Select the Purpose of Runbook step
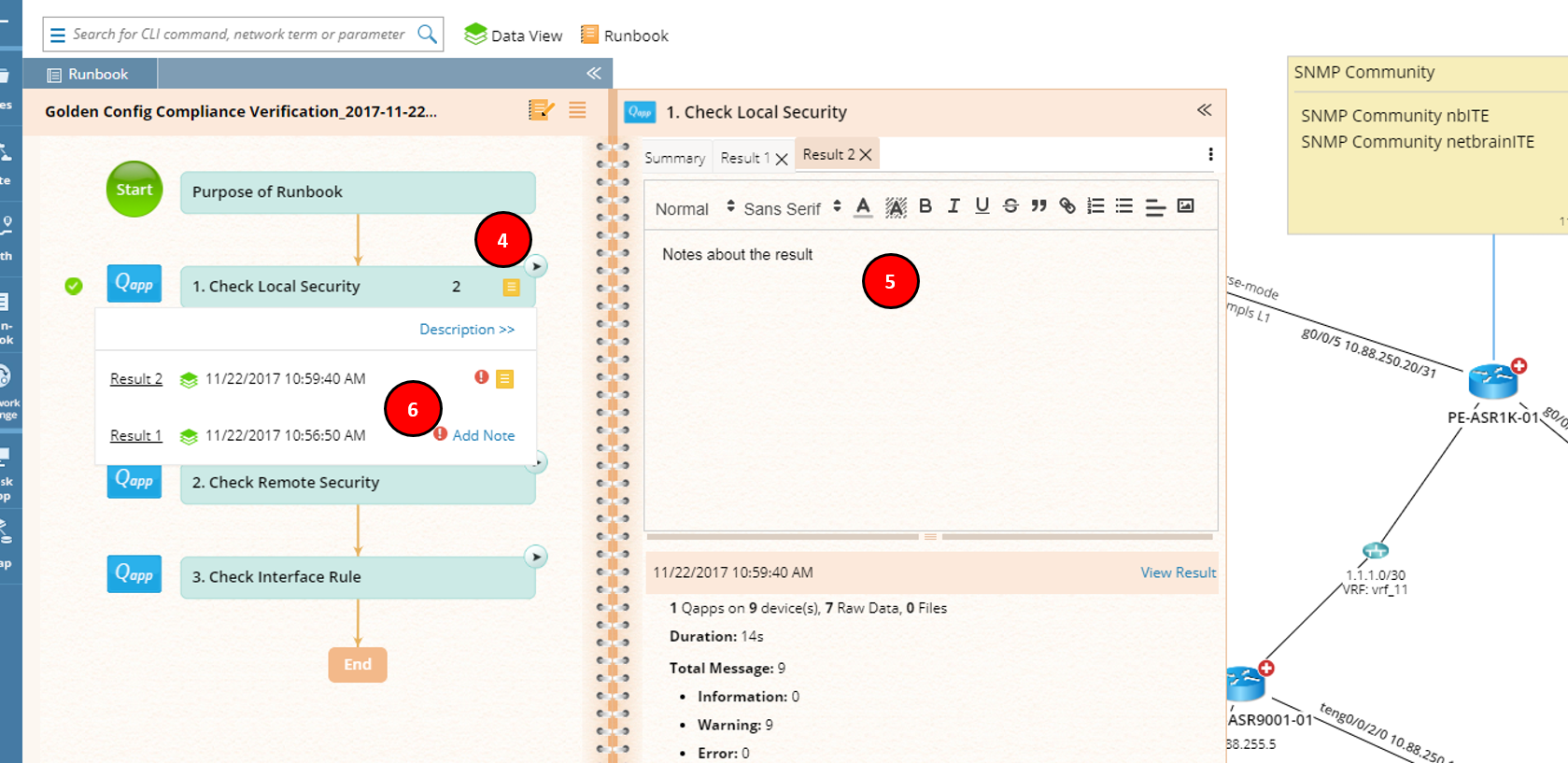This screenshot has height=763, width=1568. (x=358, y=192)
